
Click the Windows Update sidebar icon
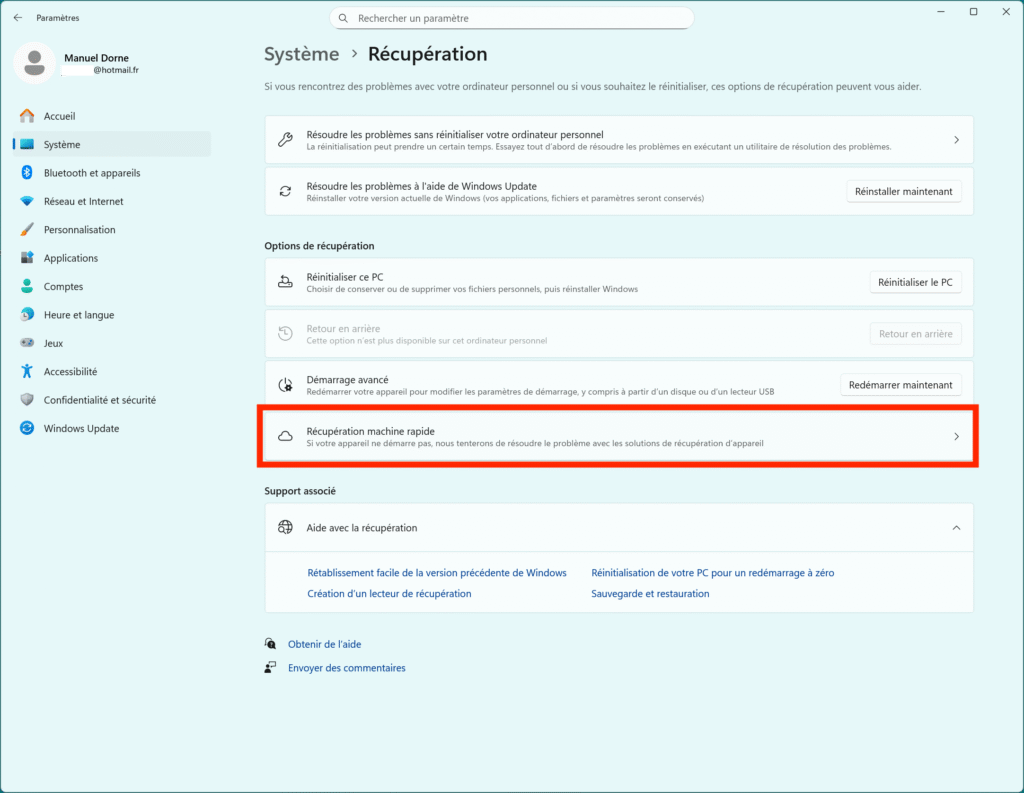tap(27, 428)
